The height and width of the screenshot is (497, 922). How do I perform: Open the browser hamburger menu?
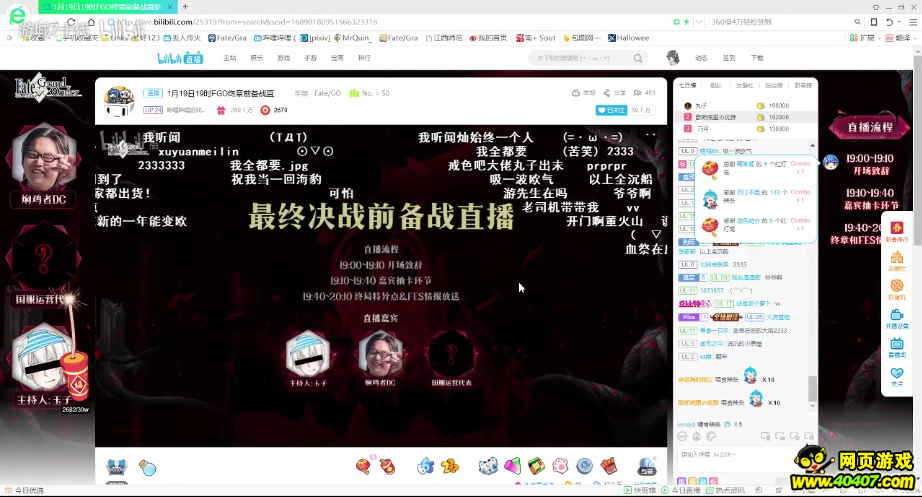(913, 22)
